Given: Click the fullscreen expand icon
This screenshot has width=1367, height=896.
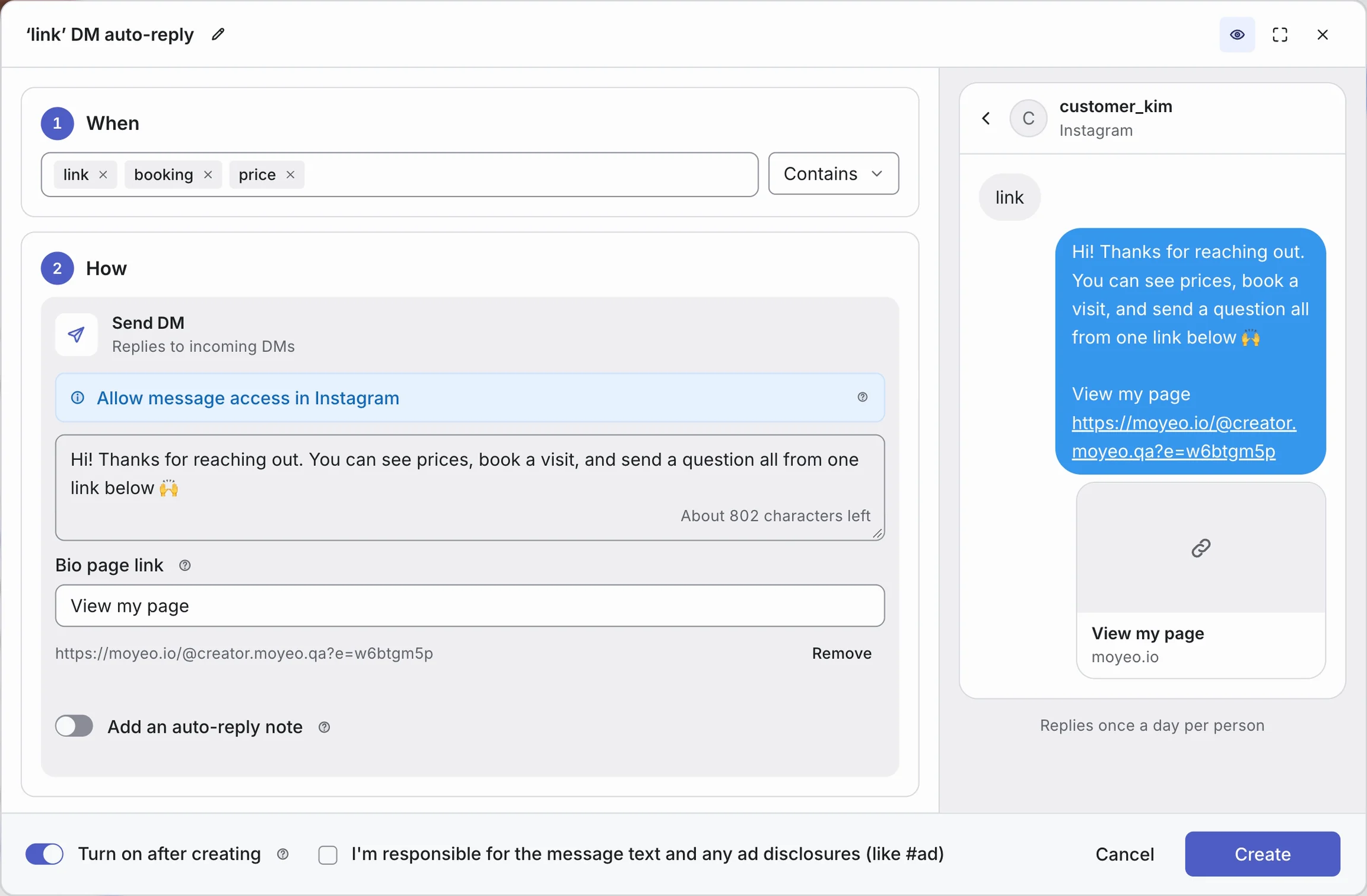Looking at the screenshot, I should click(1280, 35).
